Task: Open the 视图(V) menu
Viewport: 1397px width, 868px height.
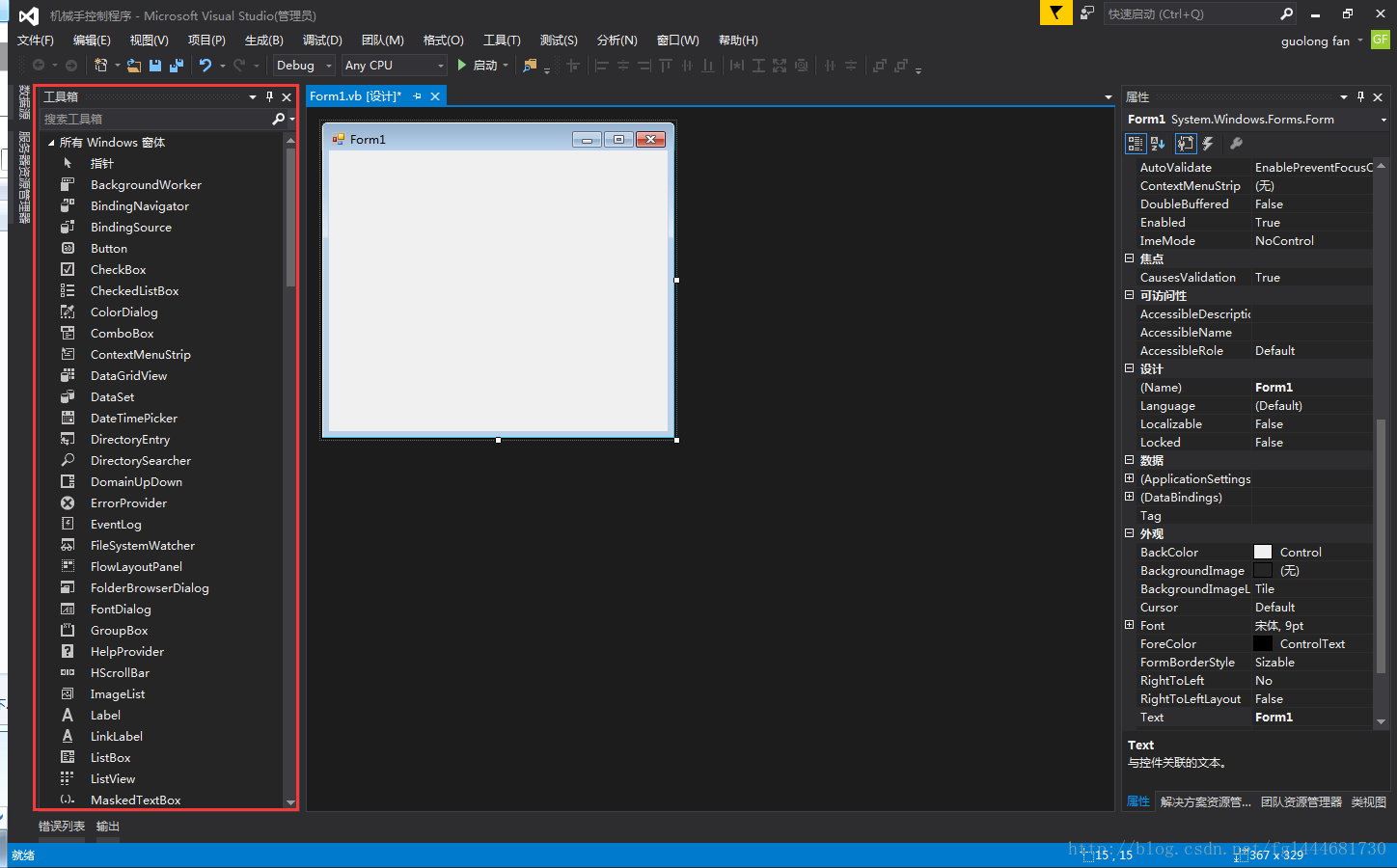Action: tap(149, 40)
